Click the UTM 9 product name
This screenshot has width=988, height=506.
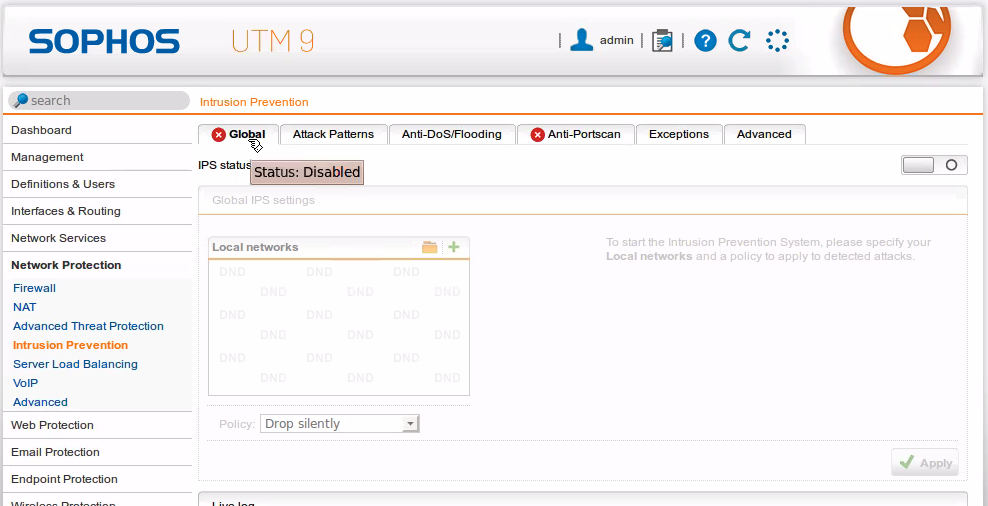click(x=272, y=41)
